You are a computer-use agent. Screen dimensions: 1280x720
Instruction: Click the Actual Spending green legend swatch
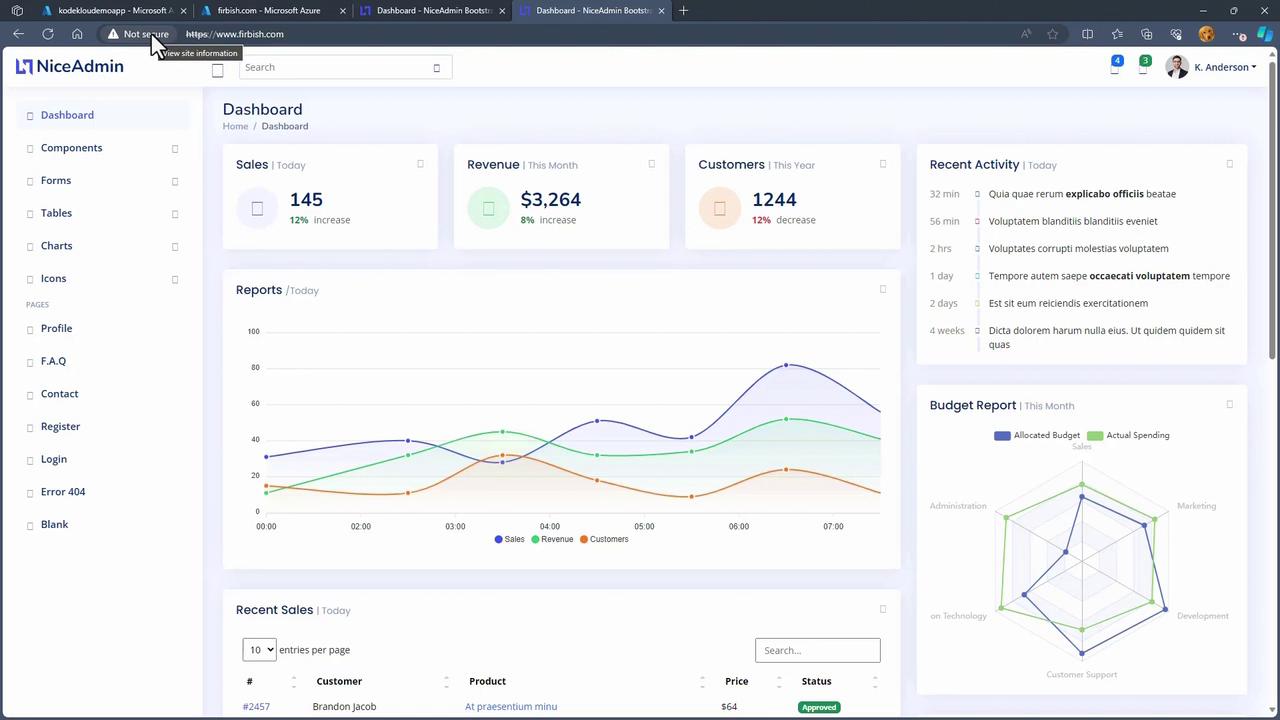(1095, 436)
